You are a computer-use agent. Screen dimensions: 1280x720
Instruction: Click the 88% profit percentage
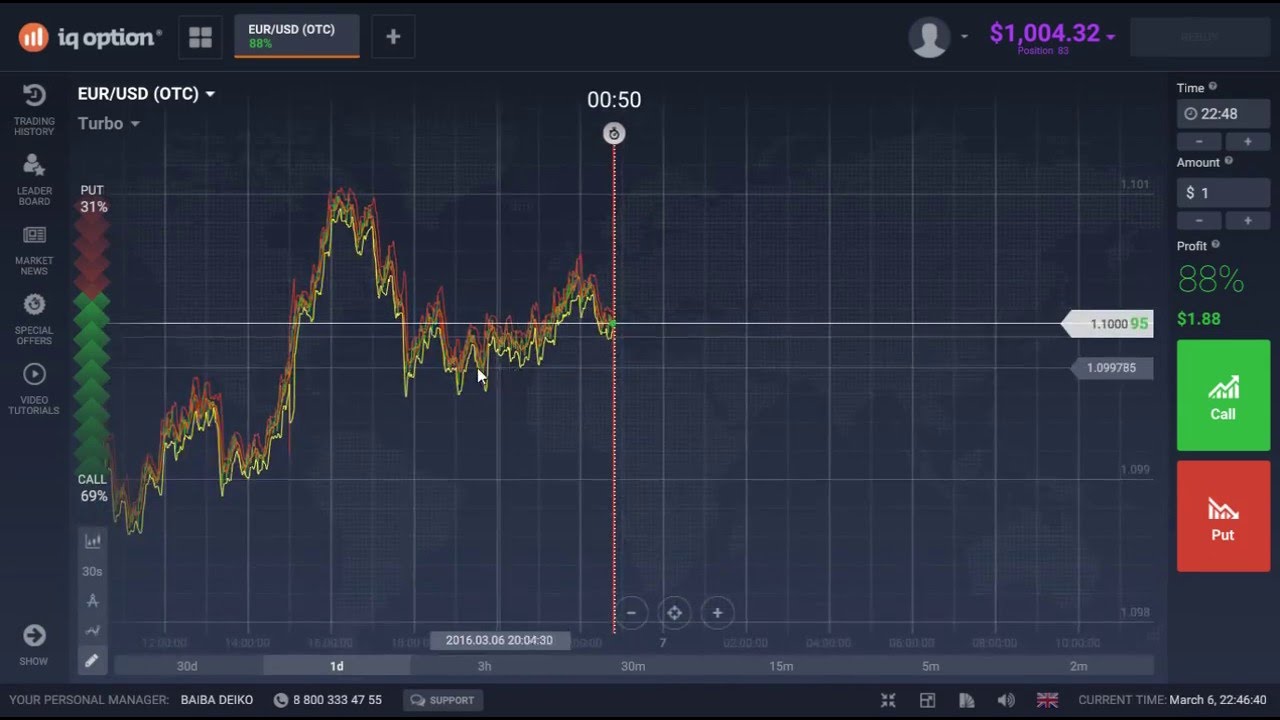pos(1211,281)
